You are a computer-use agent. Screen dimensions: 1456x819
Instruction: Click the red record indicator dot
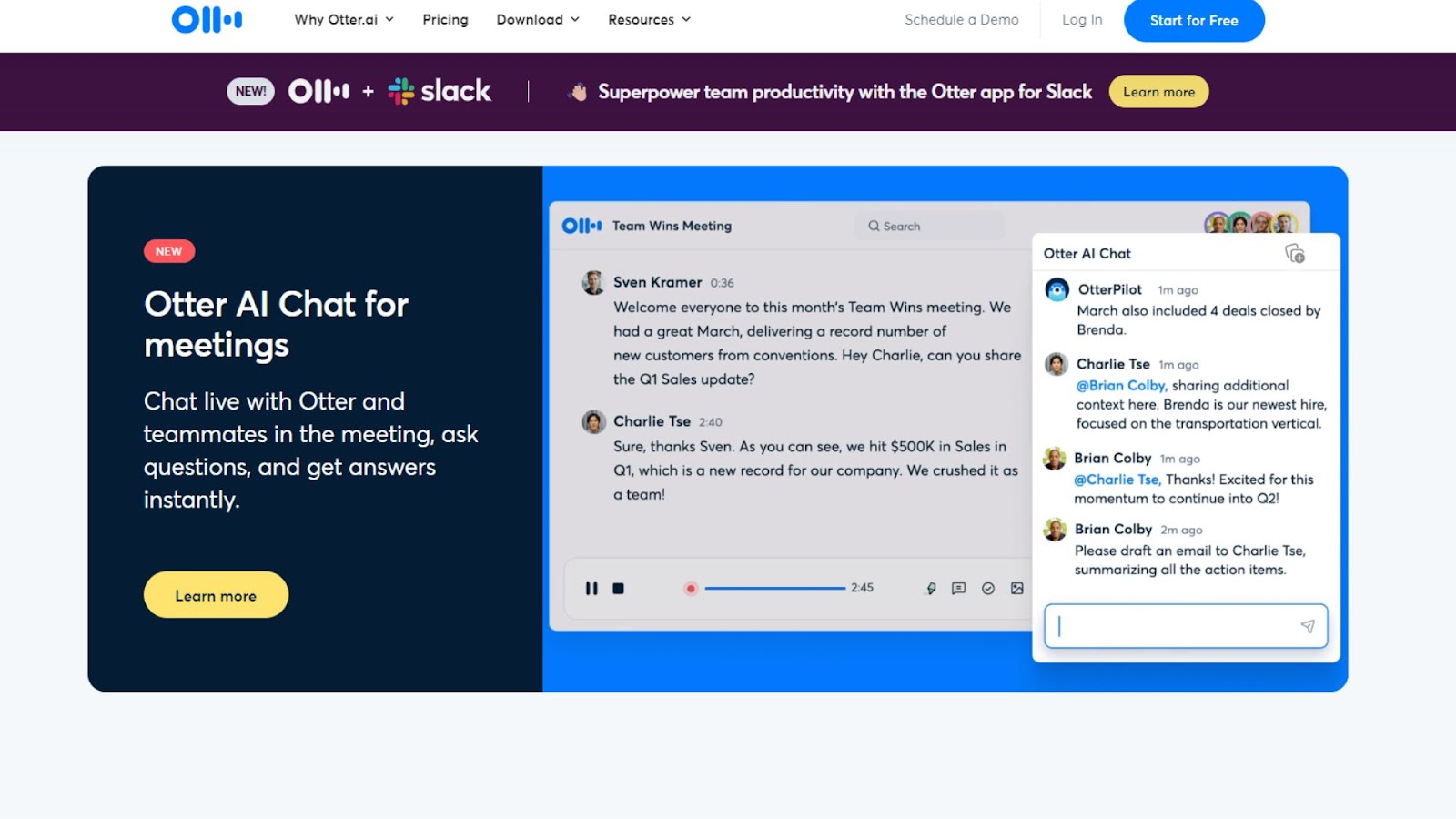[x=691, y=589]
